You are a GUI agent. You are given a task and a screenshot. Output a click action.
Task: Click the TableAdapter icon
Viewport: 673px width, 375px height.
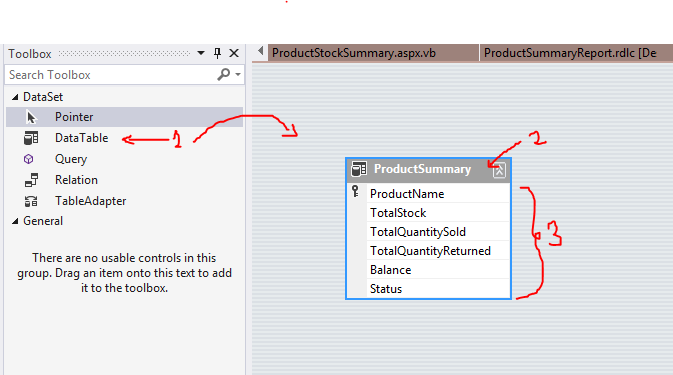point(31,201)
